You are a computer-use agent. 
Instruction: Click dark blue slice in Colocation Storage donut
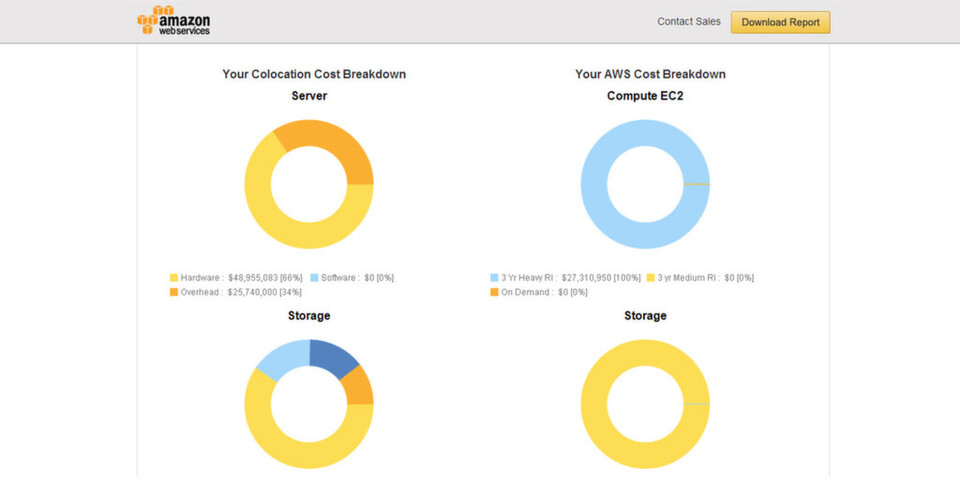click(x=331, y=358)
